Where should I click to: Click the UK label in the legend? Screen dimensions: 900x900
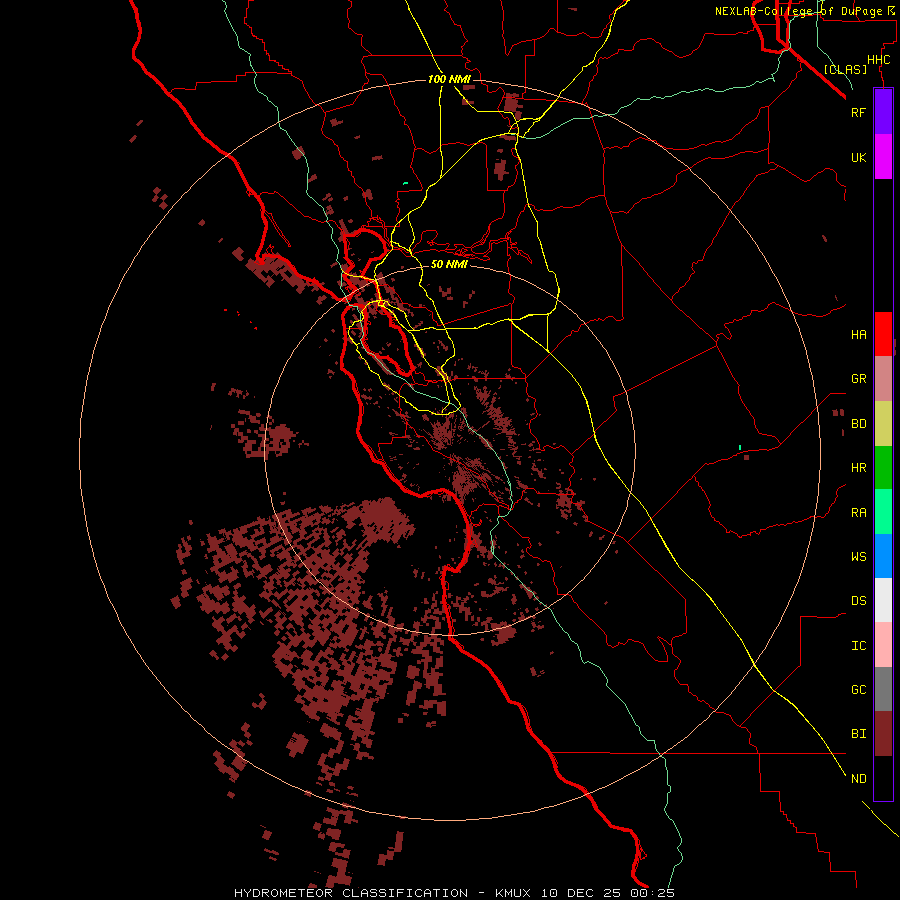tap(858, 158)
